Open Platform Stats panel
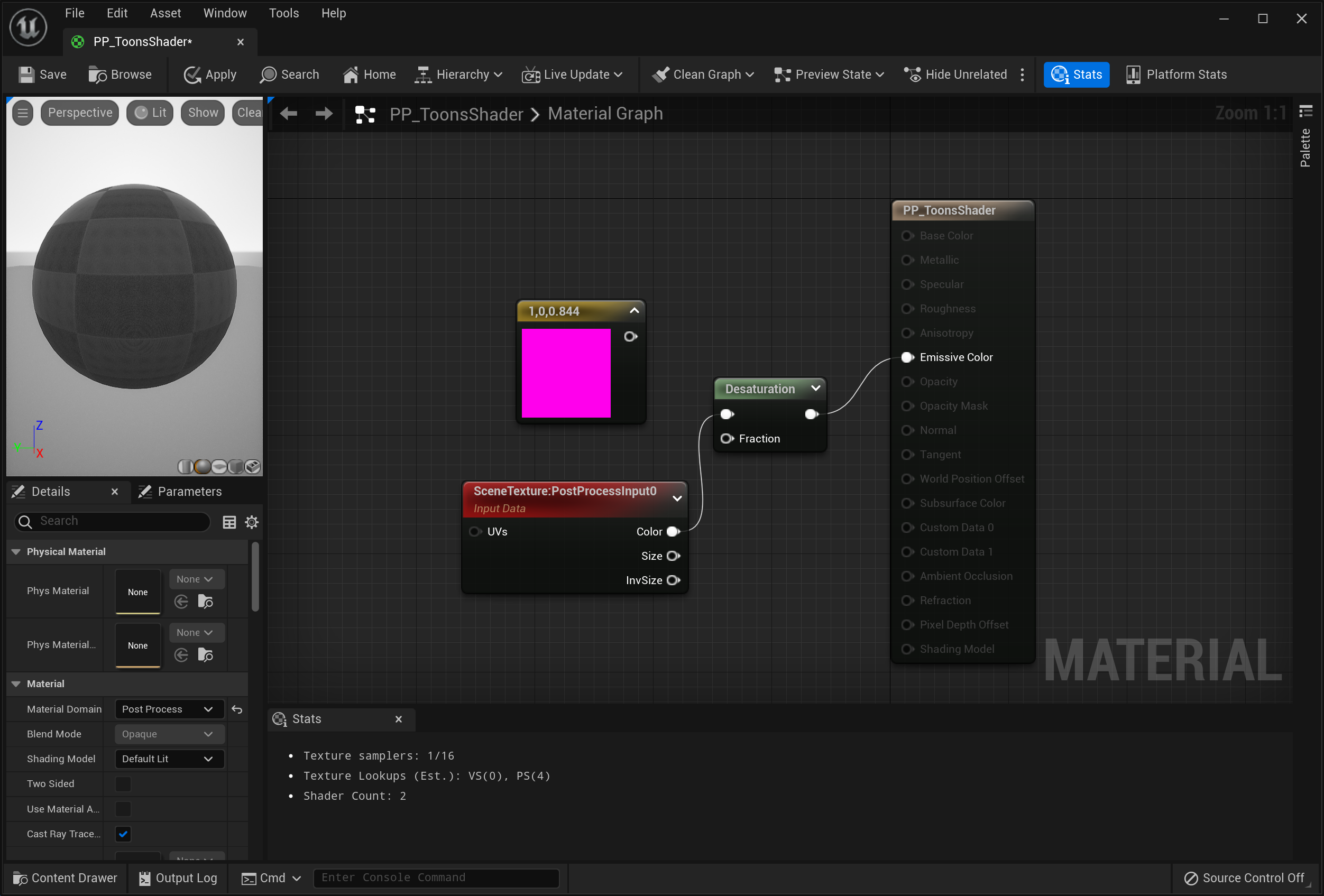The height and width of the screenshot is (896, 1324). [1176, 75]
